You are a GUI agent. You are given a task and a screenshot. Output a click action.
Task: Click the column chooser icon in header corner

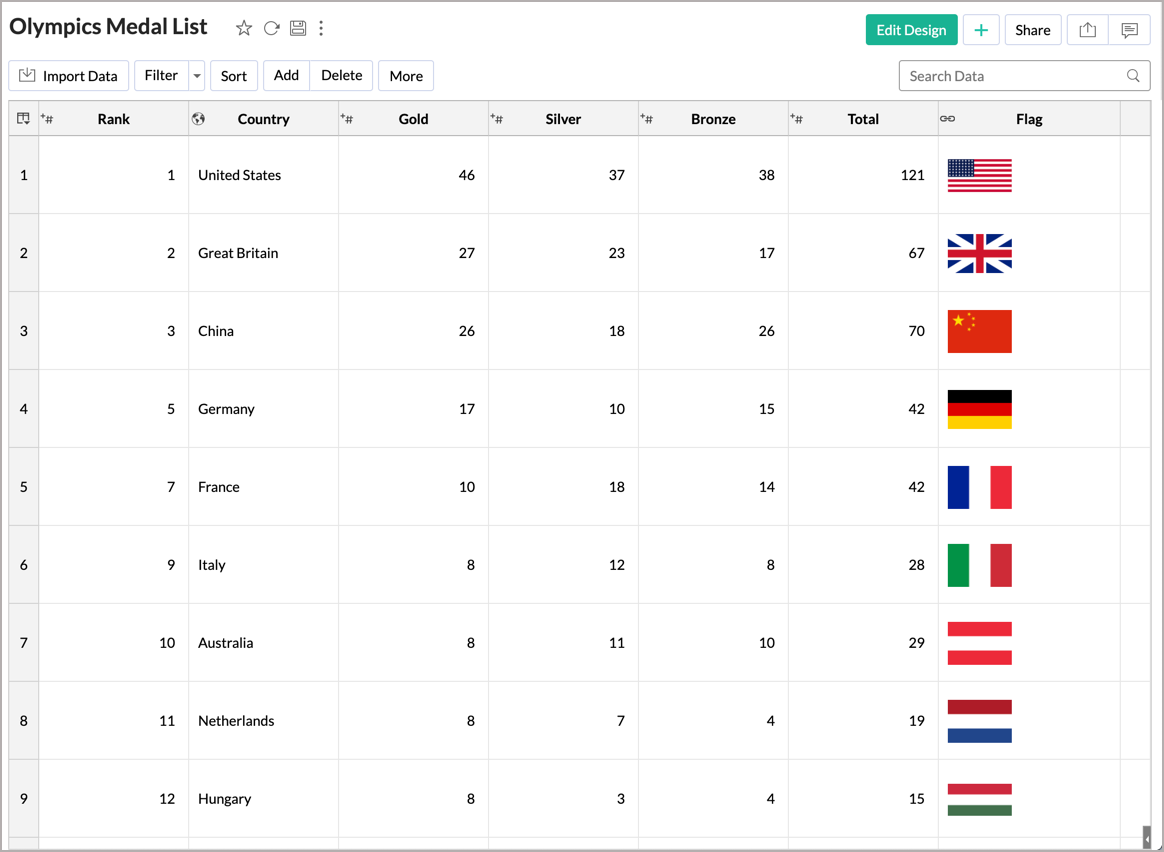[24, 119]
